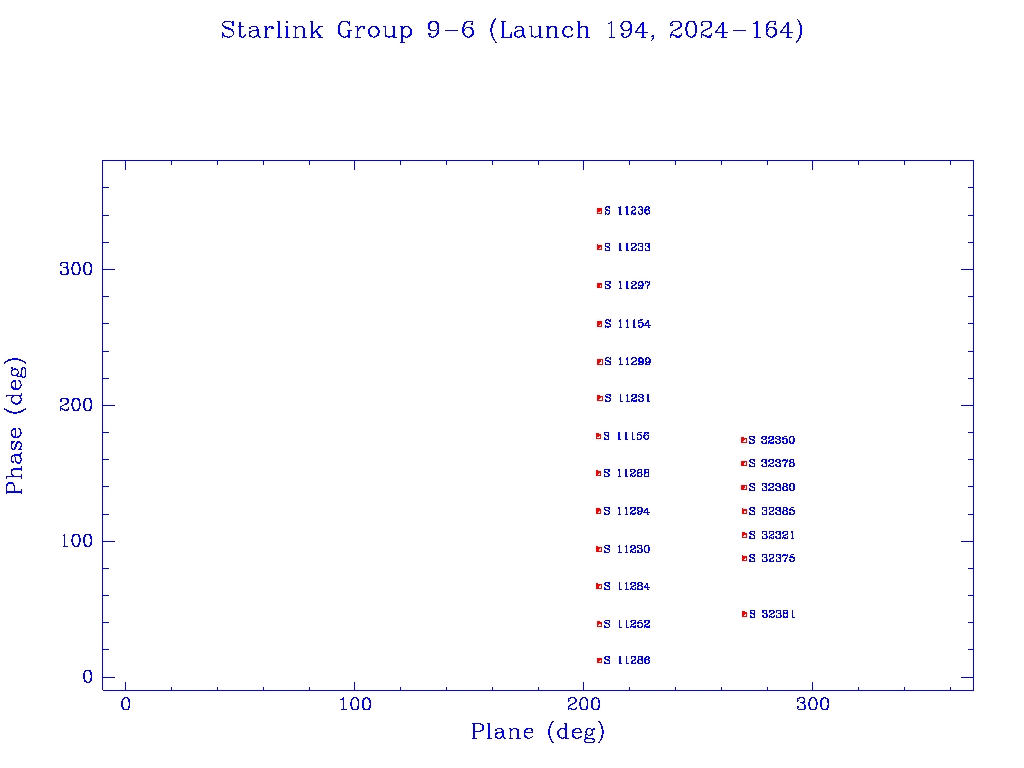Click the Phase (deg) axis label
This screenshot has width=1024, height=768.
click(14, 426)
